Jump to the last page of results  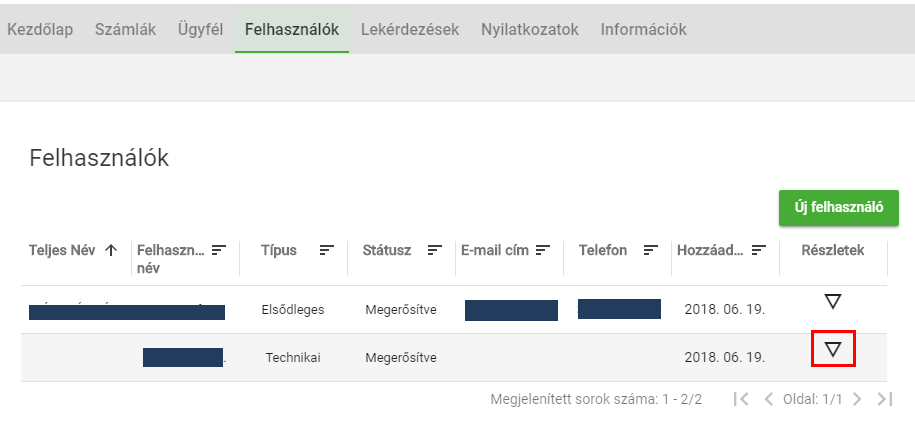884,399
